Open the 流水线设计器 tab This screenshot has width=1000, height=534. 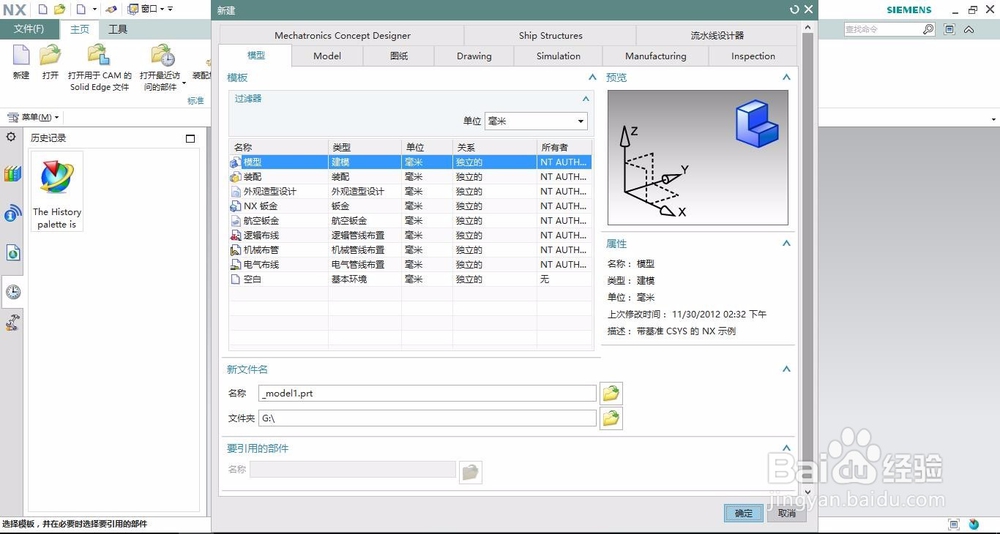pos(717,35)
